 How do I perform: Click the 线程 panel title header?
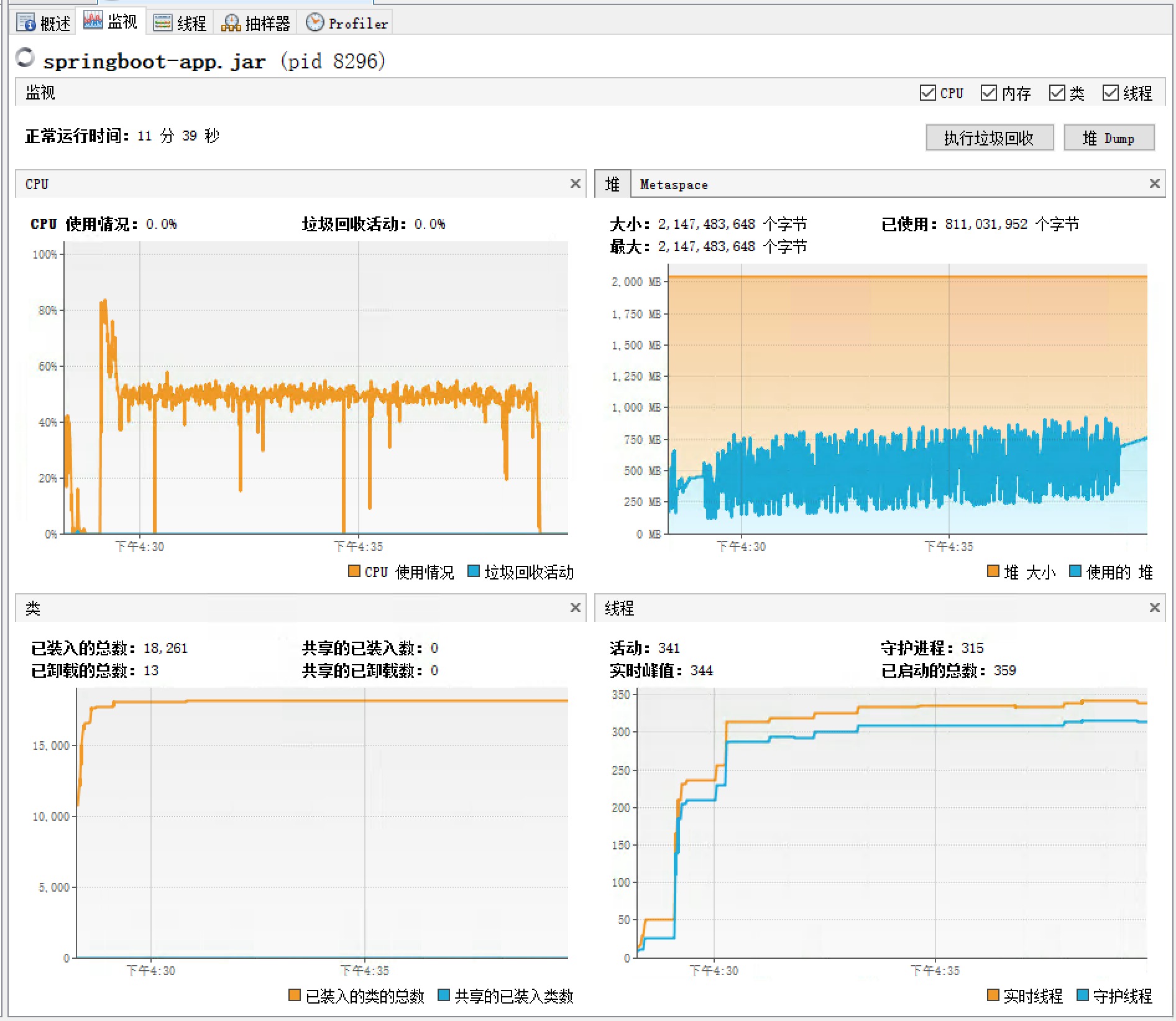coord(619,608)
